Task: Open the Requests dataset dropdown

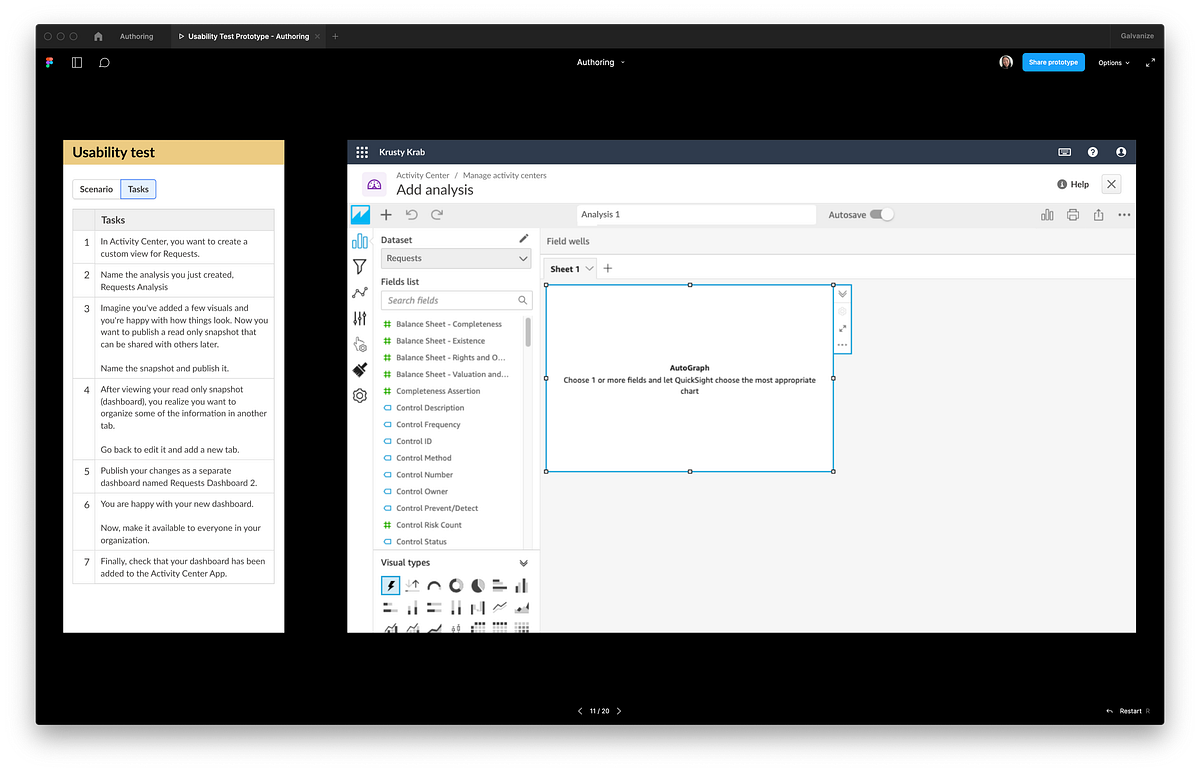Action: click(x=456, y=258)
